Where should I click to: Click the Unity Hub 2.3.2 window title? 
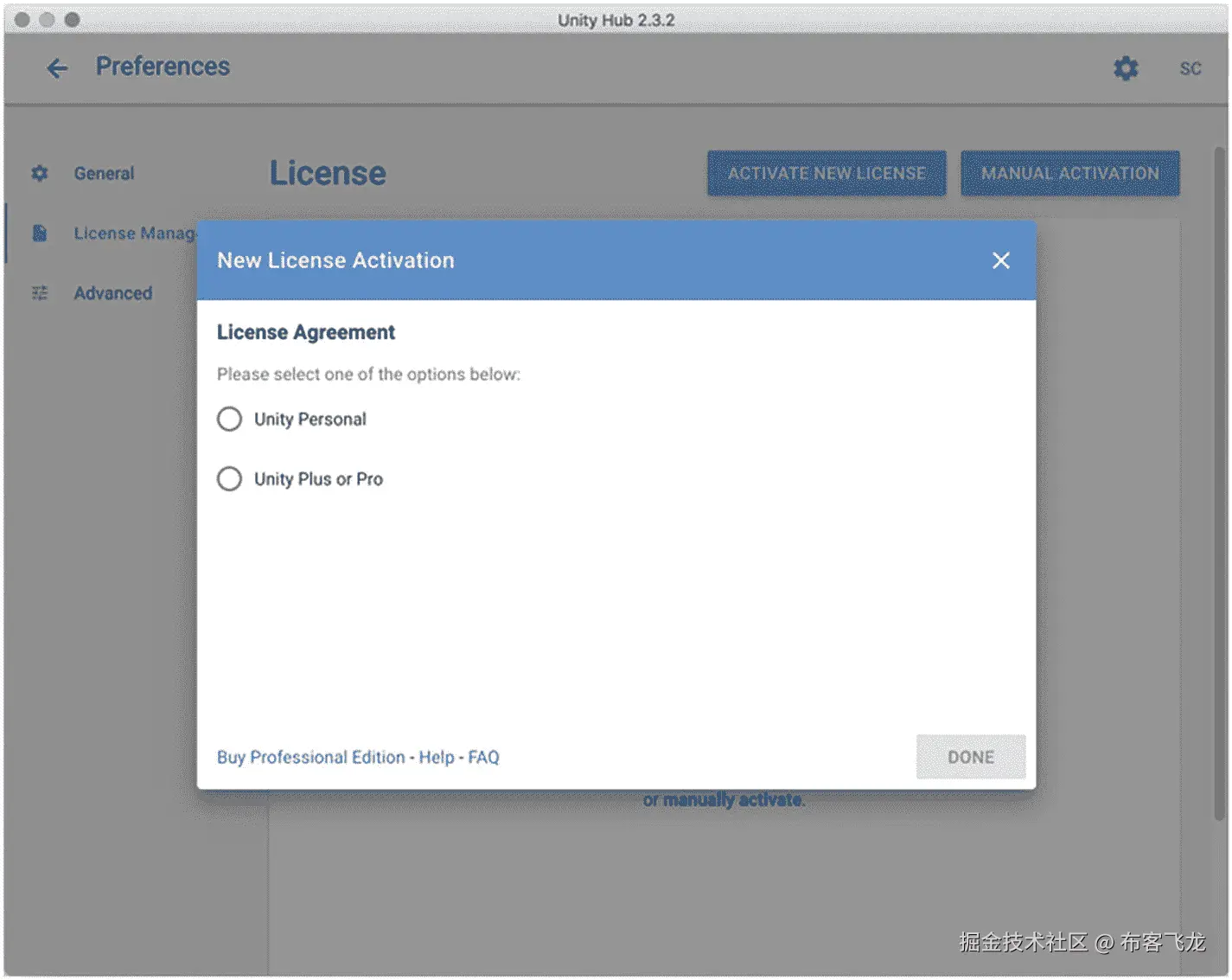[616, 20]
